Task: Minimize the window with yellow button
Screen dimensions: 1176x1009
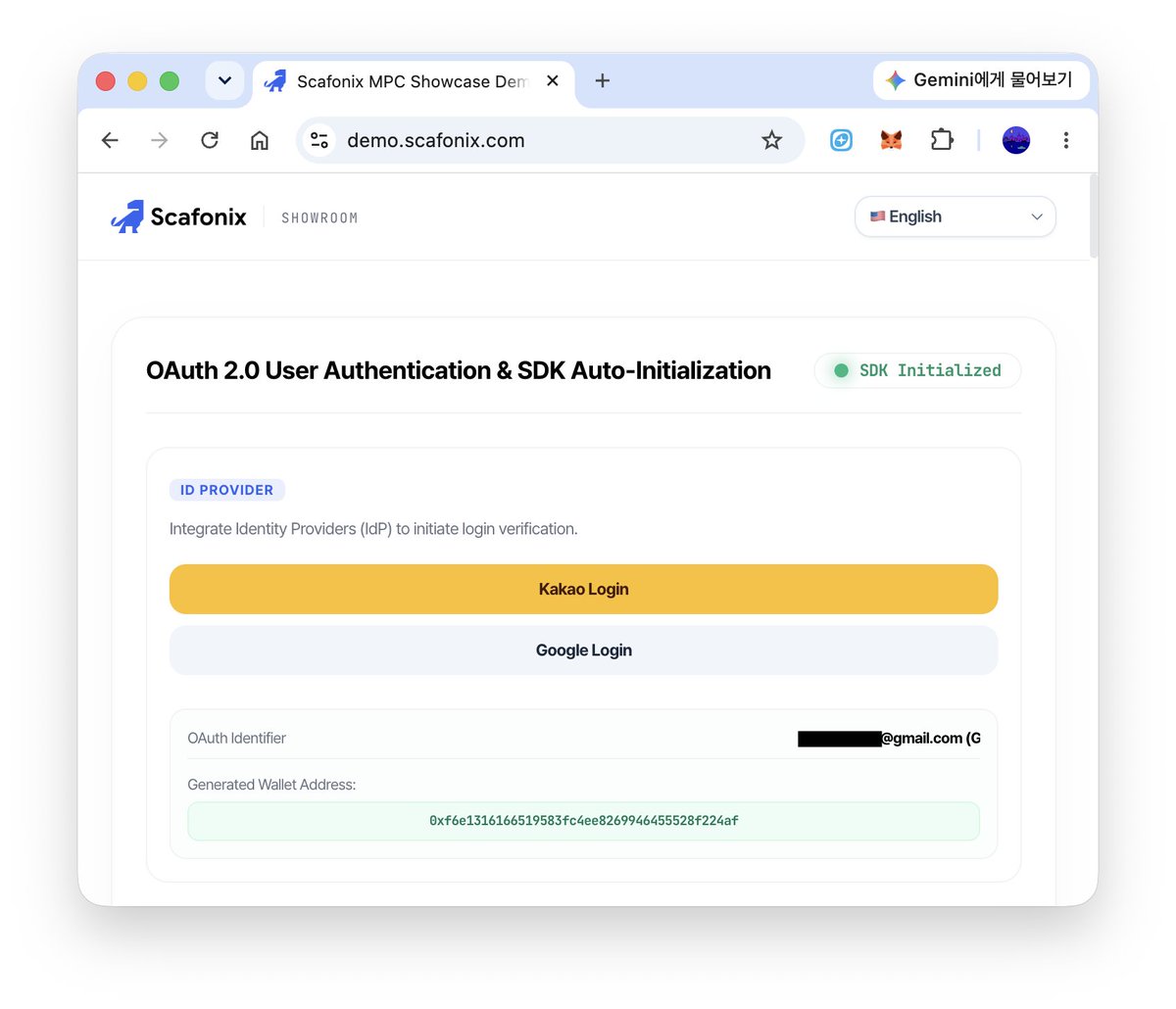Action: (137, 81)
